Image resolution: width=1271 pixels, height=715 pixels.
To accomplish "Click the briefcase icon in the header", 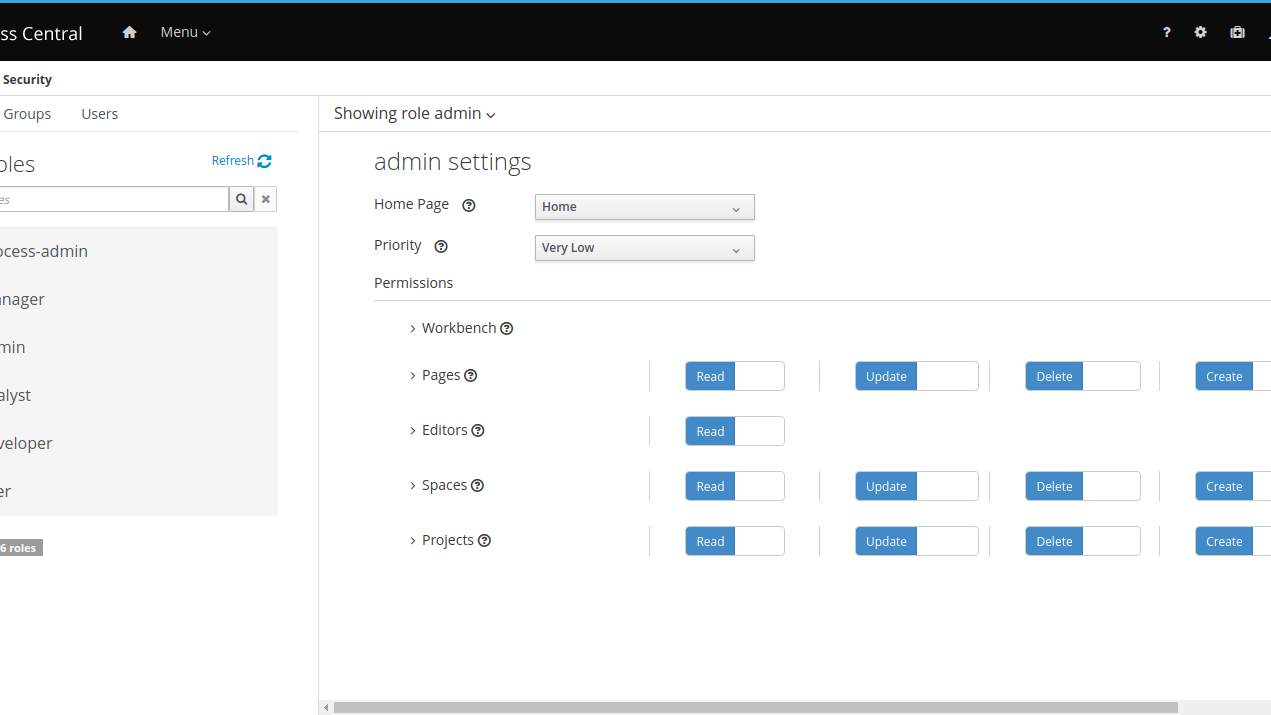I will (1237, 32).
